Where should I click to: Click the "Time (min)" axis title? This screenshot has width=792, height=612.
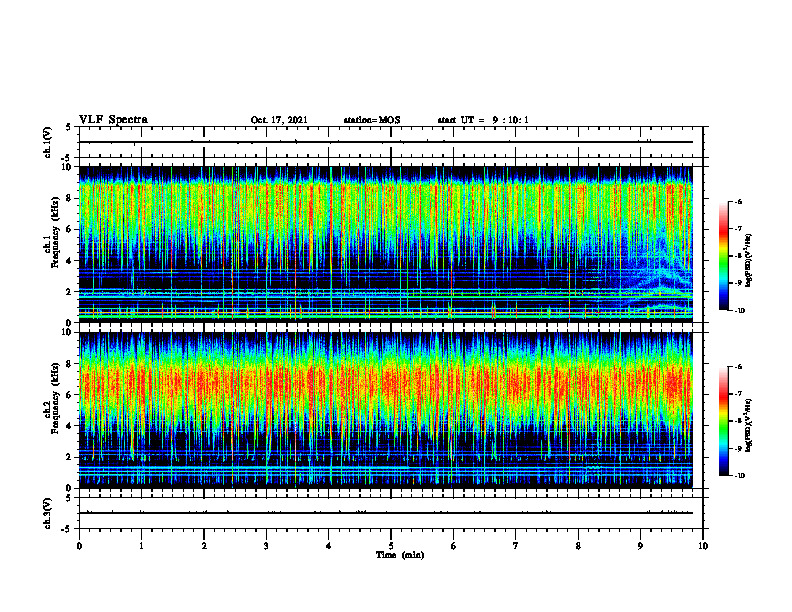point(400,555)
